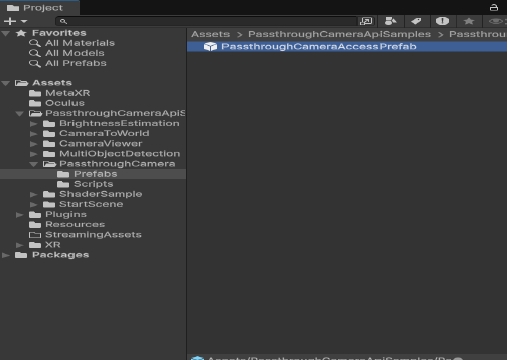
Task: Open the create dropdown arrow beside plus
Action: [x=24, y=21]
